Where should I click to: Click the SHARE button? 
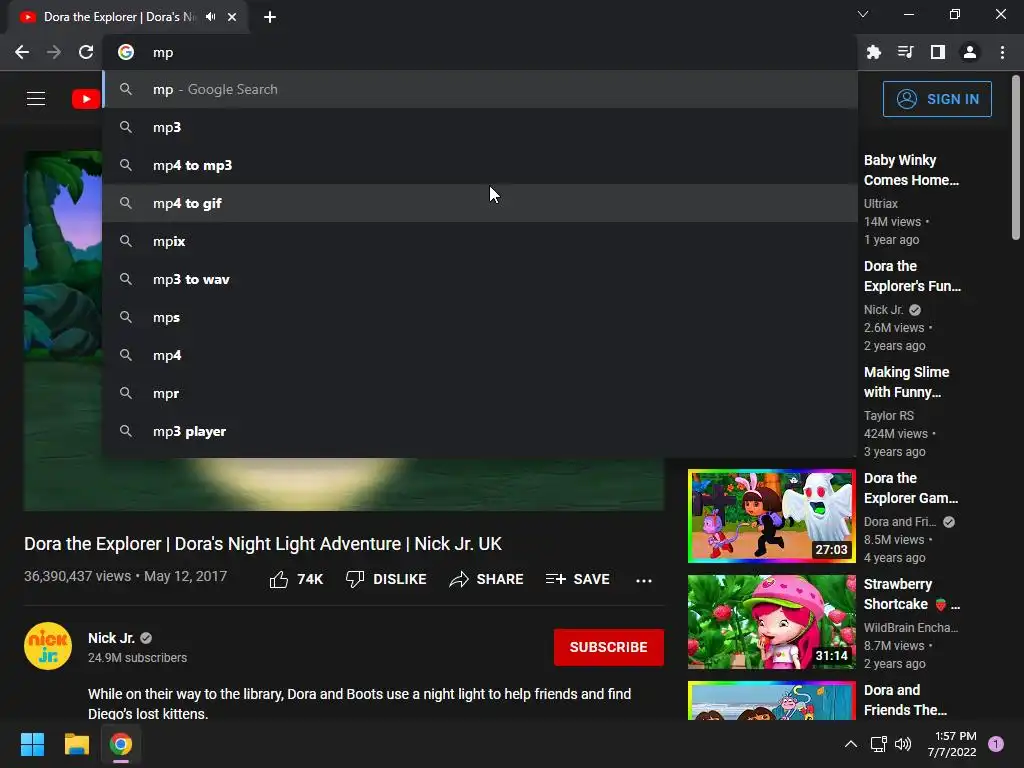(x=487, y=579)
